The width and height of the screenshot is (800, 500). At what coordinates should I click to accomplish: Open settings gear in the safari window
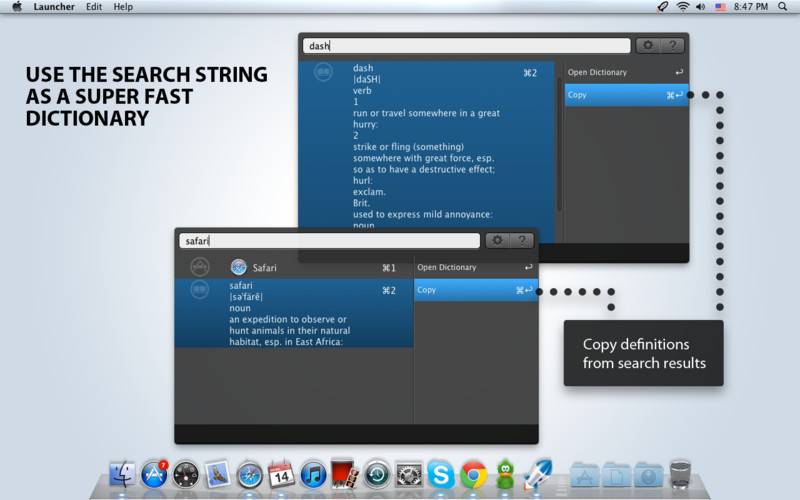coord(497,240)
